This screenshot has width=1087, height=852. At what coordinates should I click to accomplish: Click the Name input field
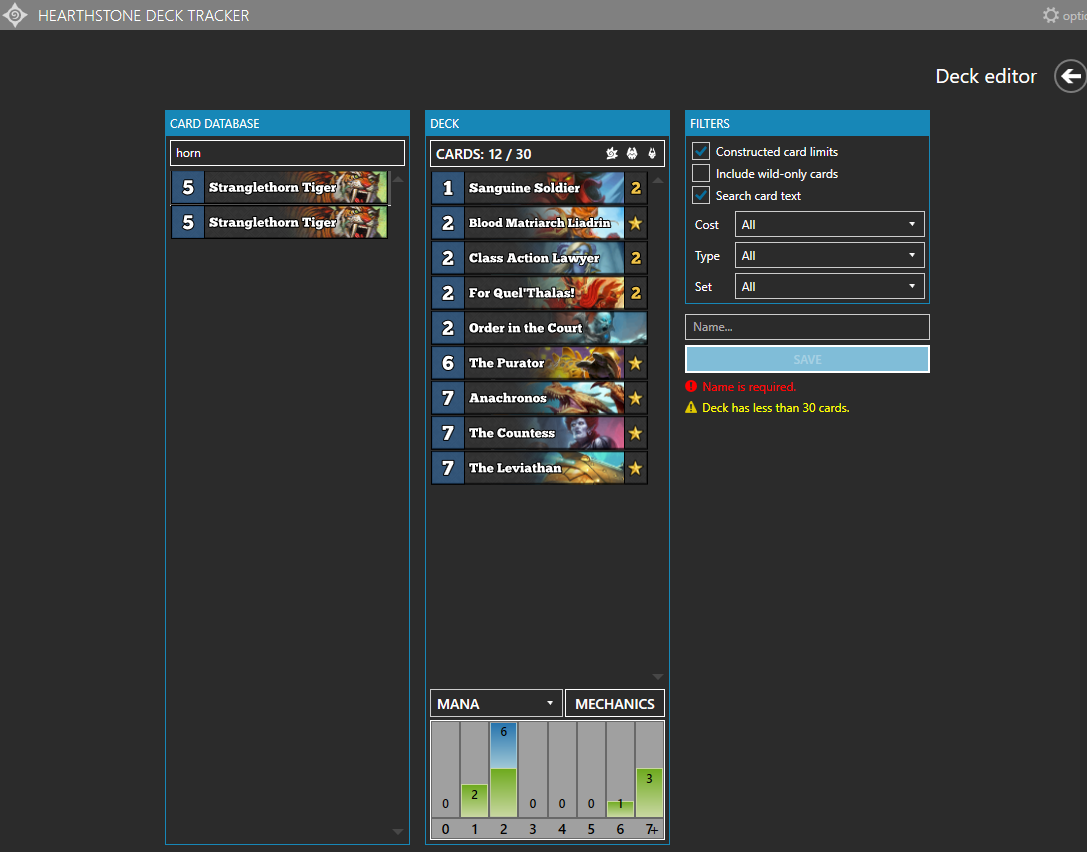pyautogui.click(x=807, y=327)
